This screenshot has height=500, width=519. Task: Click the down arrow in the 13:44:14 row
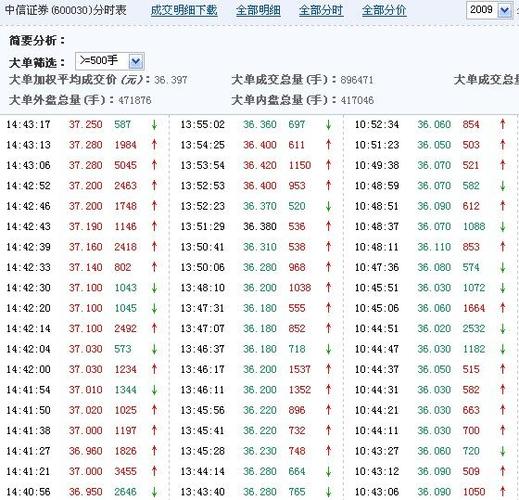(328, 471)
